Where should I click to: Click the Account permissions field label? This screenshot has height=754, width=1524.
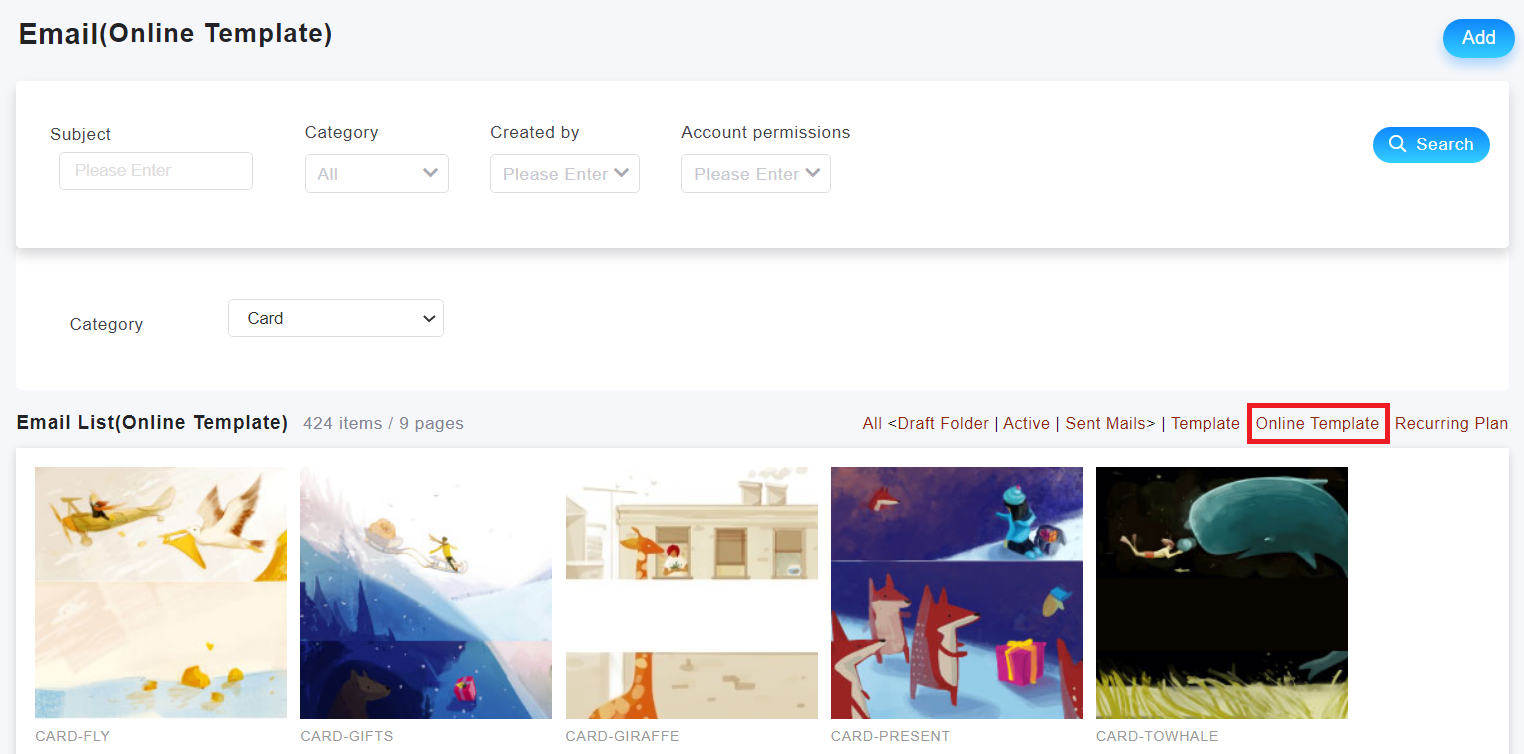[766, 132]
